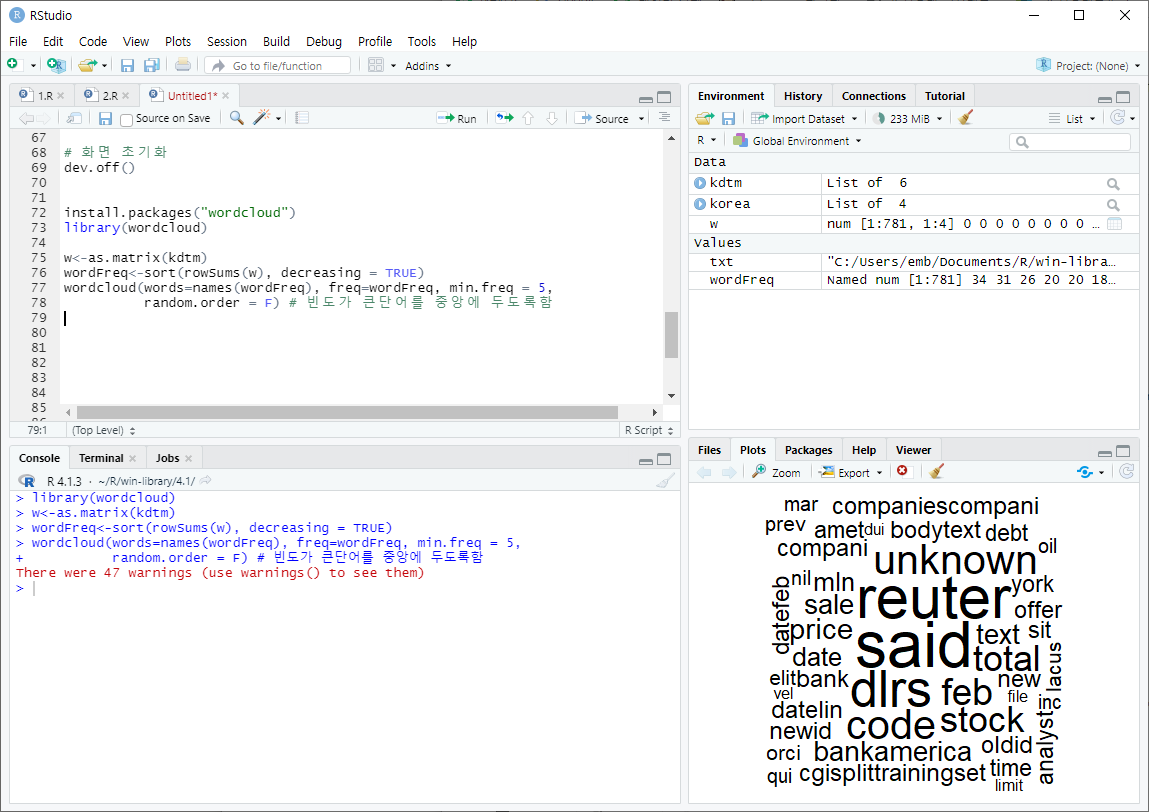Click the Save all documents icon
The height and width of the screenshot is (812, 1149).
(x=152, y=65)
